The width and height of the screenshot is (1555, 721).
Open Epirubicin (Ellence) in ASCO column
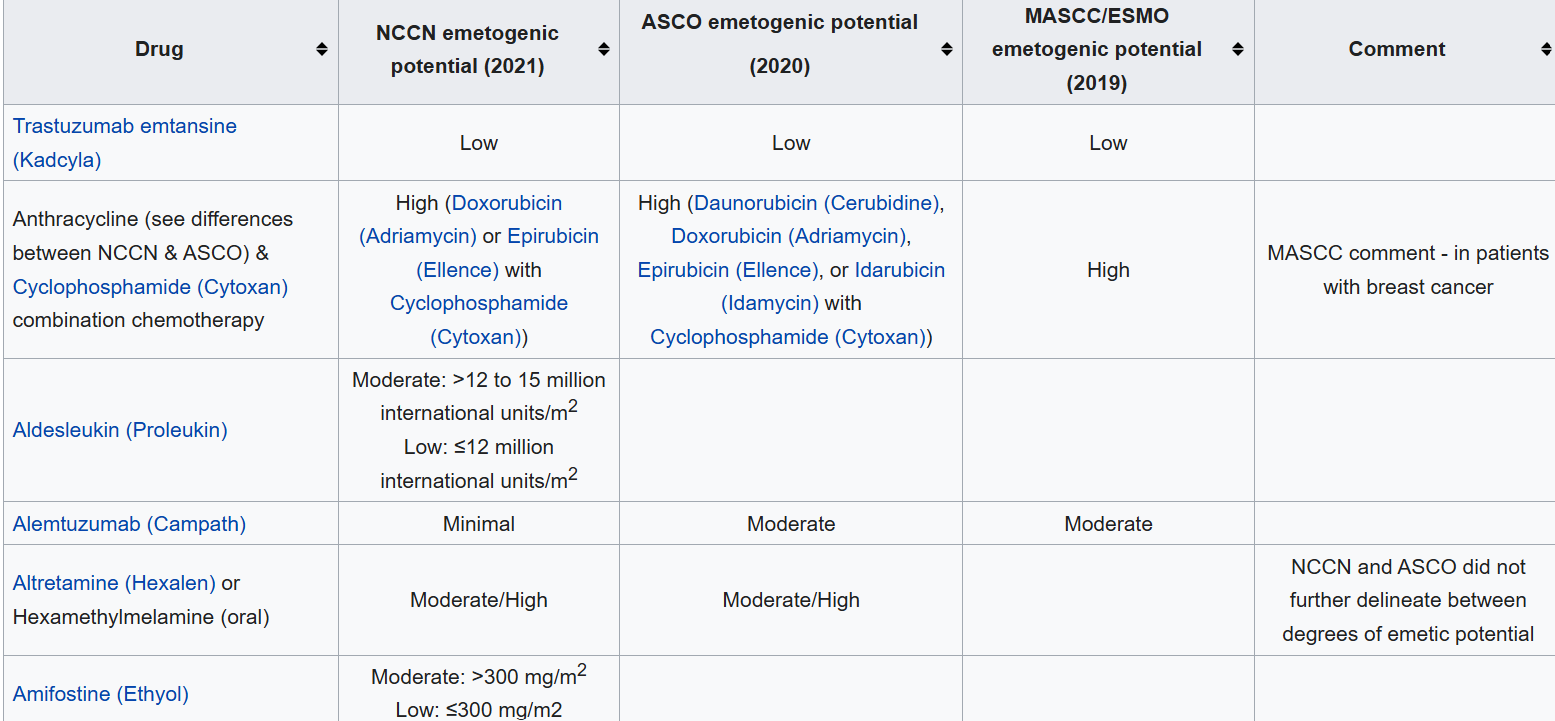726,270
